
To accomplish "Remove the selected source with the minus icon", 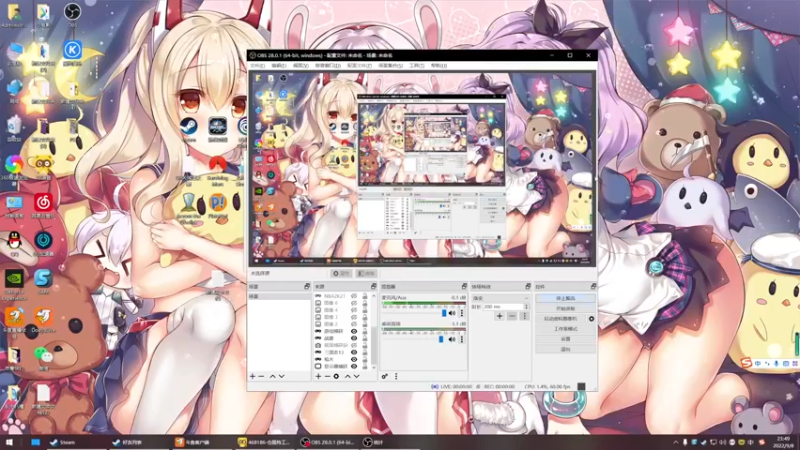I will pos(327,376).
